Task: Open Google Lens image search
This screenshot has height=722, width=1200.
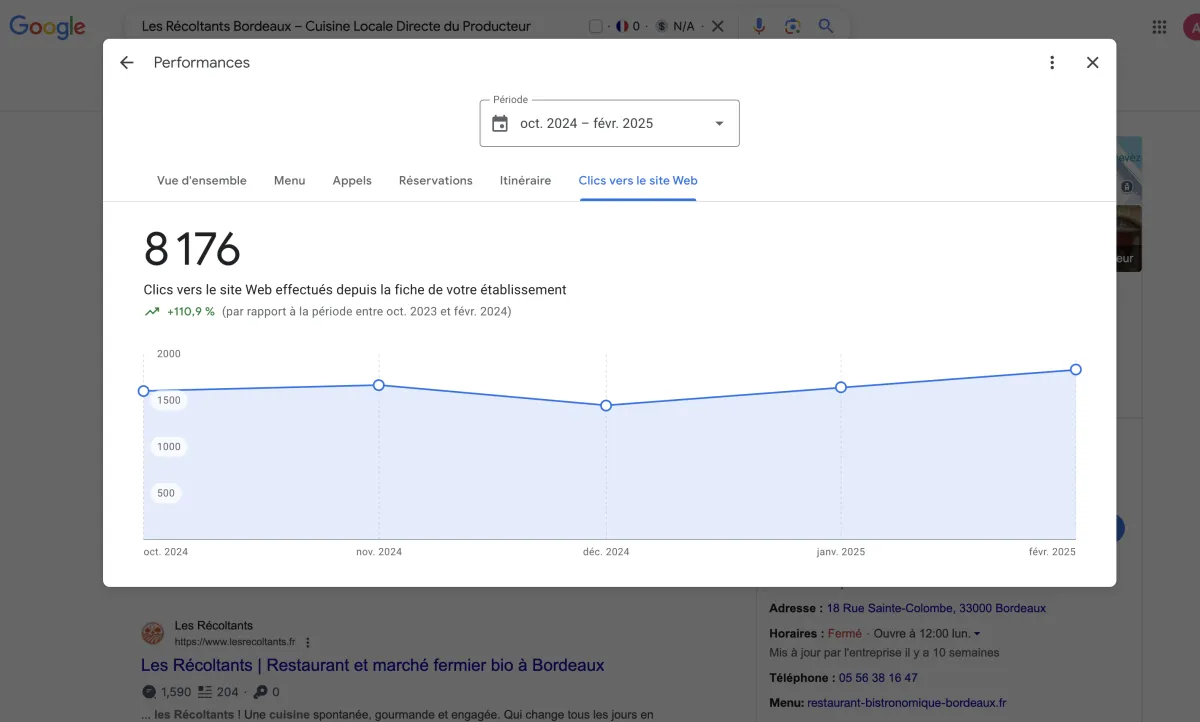Action: click(793, 26)
